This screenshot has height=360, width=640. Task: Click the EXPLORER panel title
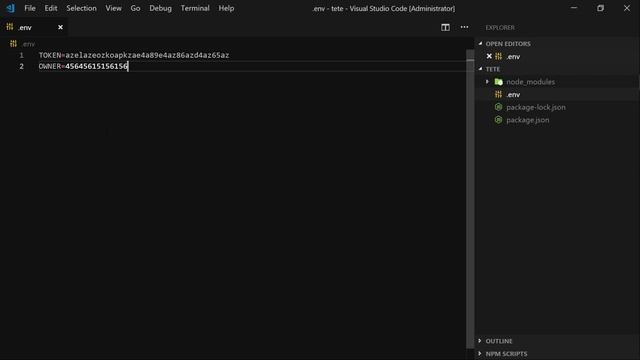tap(500, 28)
